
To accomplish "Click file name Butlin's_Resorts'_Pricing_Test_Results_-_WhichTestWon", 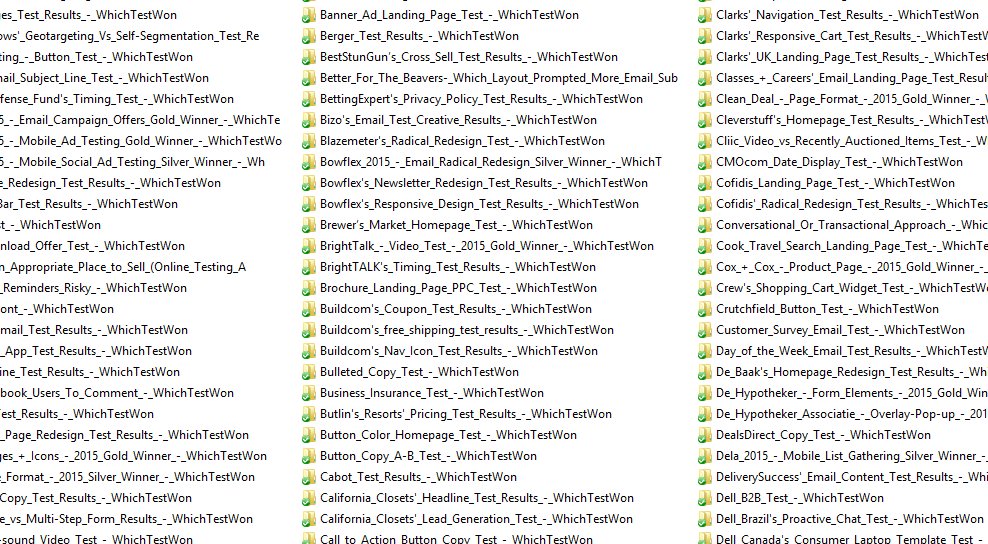I will coord(466,414).
